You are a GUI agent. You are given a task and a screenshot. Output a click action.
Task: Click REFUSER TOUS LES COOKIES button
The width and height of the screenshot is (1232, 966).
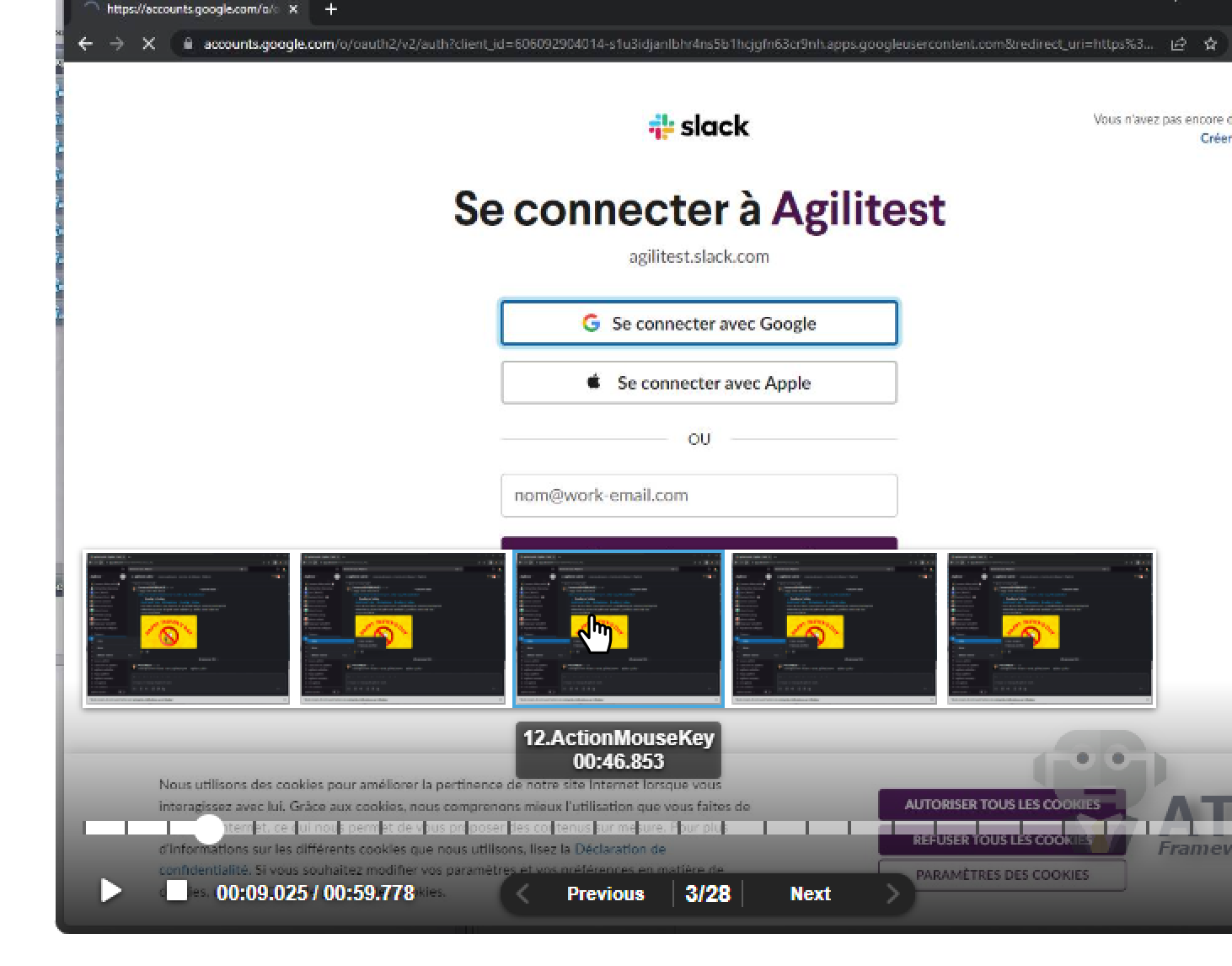click(x=1002, y=840)
